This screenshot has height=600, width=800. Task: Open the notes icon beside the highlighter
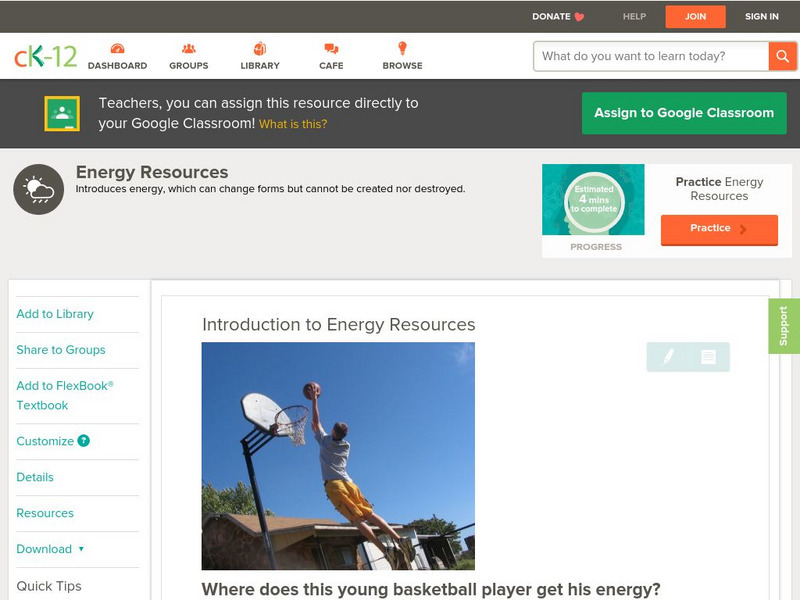point(708,357)
